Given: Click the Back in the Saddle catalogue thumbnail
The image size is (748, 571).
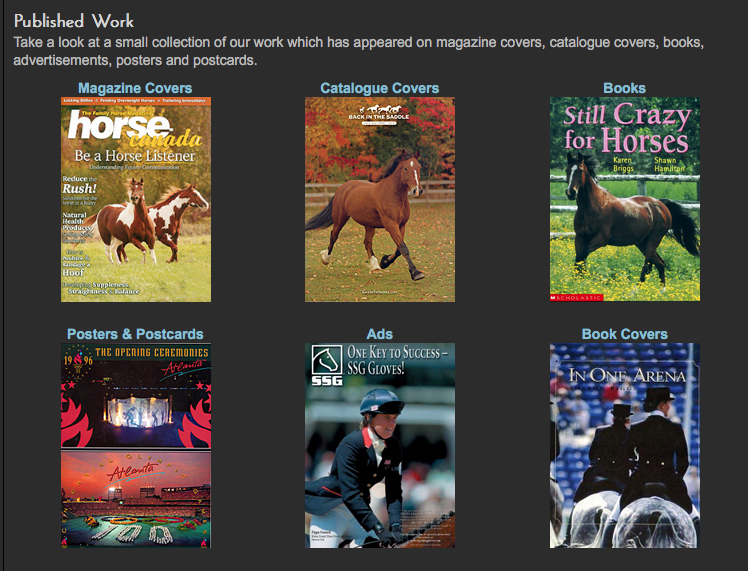Looking at the screenshot, I should coord(380,199).
